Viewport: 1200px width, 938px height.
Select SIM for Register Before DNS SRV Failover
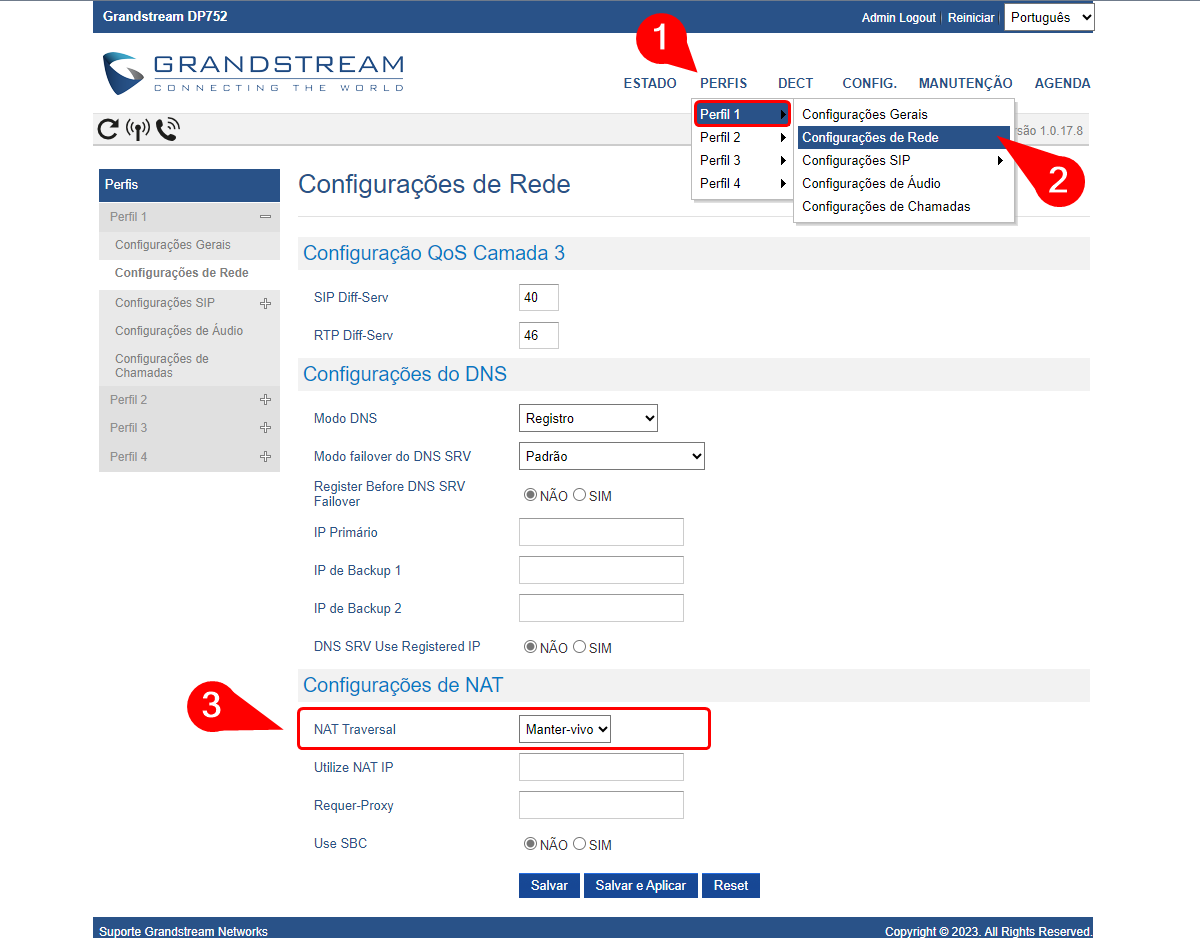580,494
